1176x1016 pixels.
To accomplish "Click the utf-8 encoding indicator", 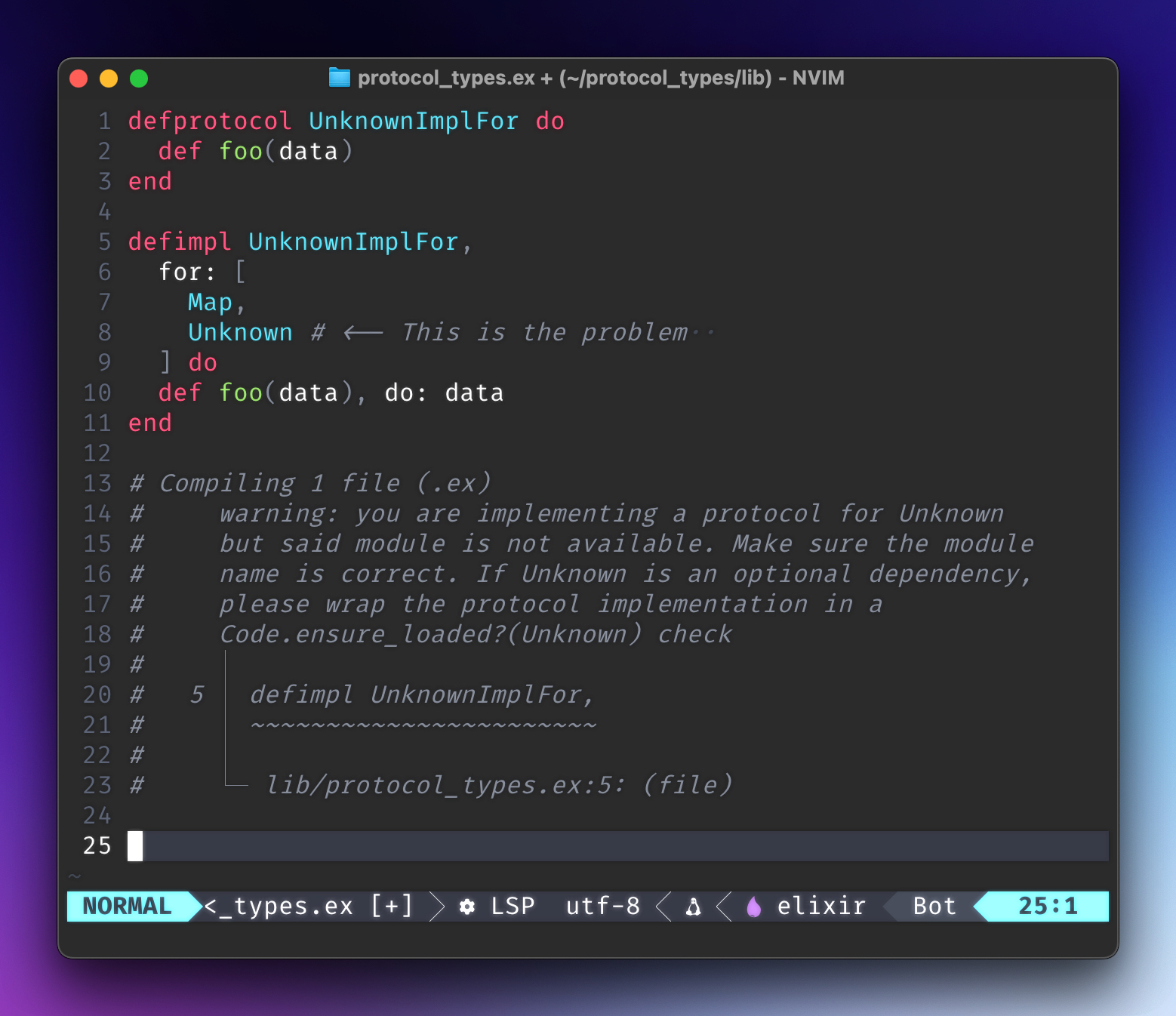I will click(602, 906).
